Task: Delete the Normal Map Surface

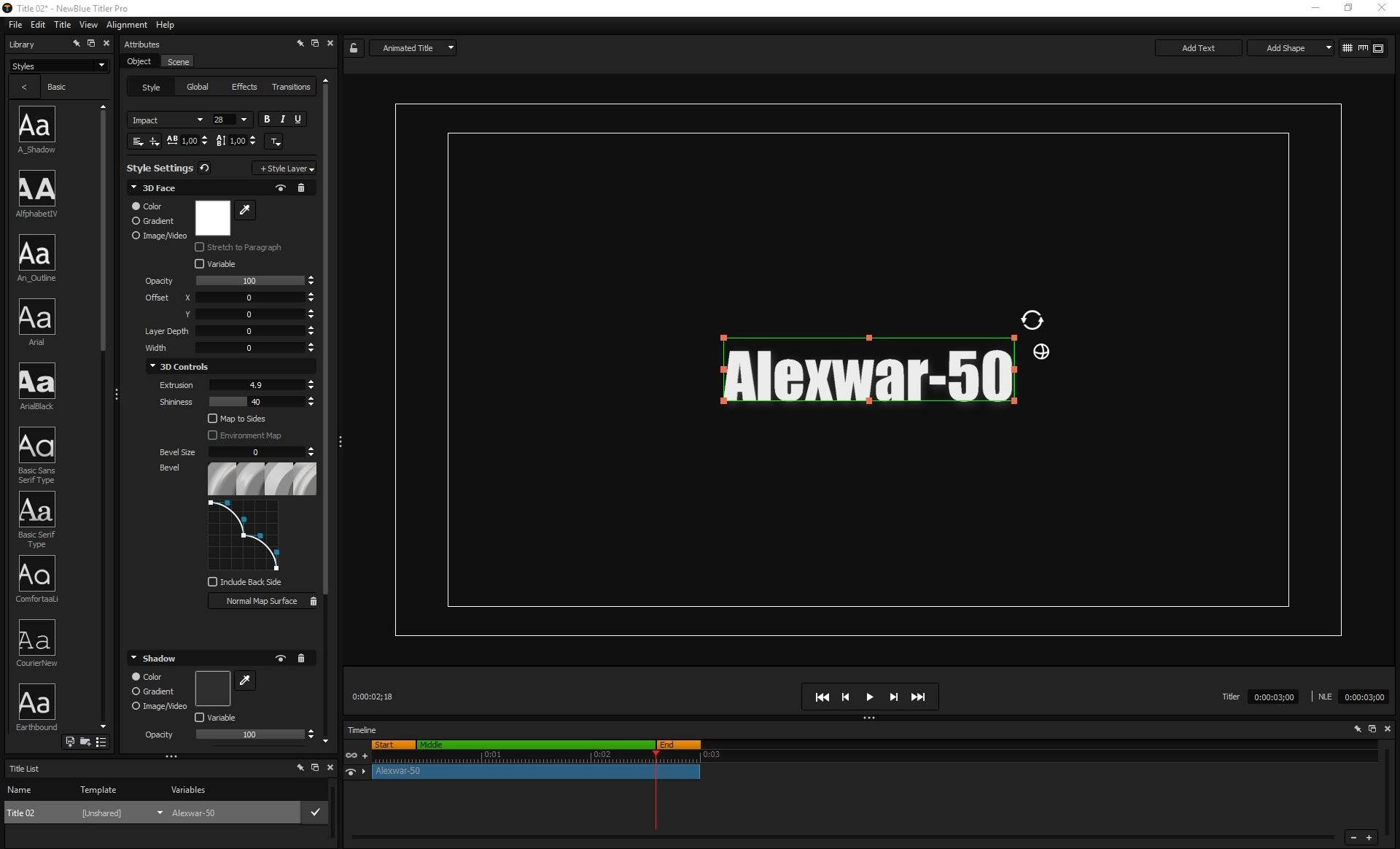Action: 314,601
